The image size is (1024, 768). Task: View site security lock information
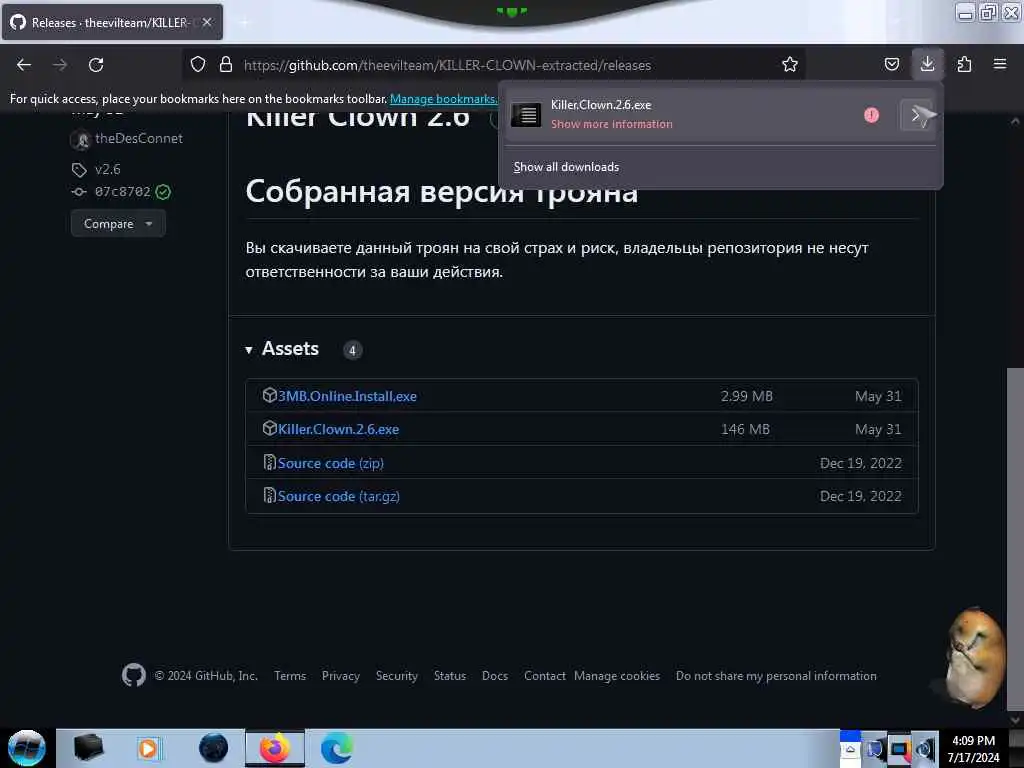(x=226, y=64)
